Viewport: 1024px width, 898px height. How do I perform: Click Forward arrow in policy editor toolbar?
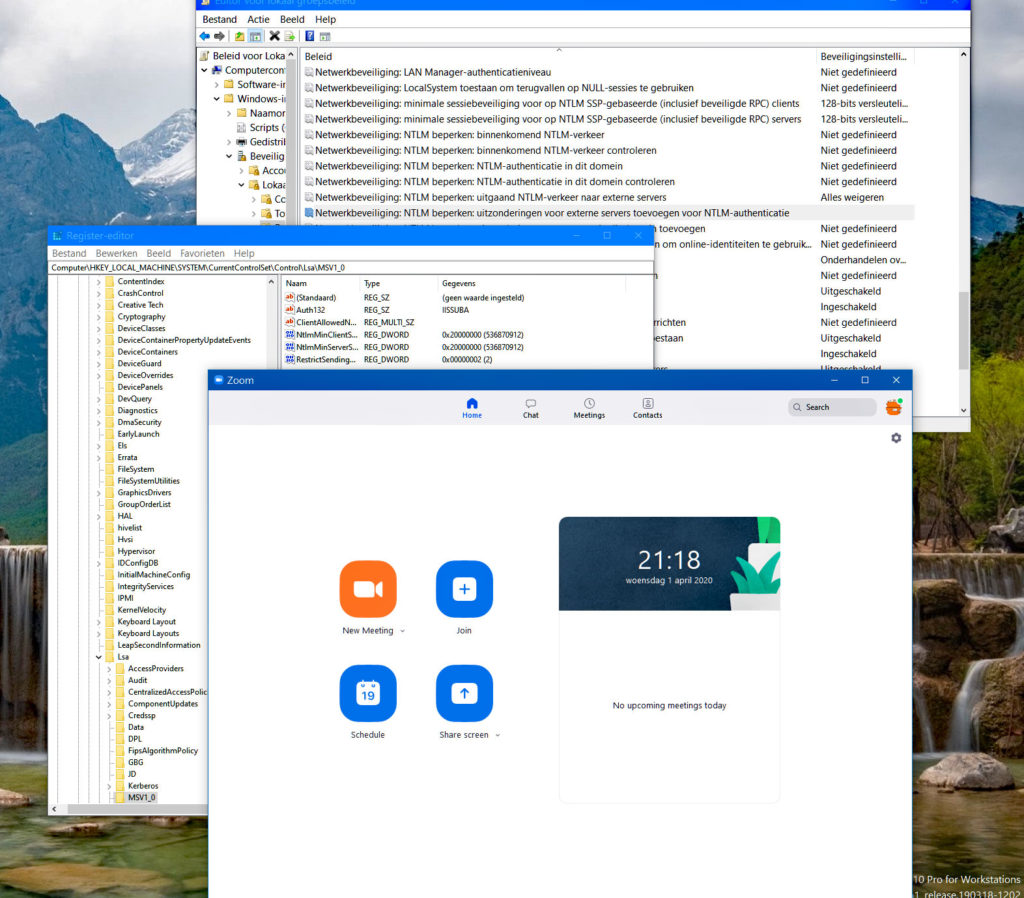pos(219,36)
